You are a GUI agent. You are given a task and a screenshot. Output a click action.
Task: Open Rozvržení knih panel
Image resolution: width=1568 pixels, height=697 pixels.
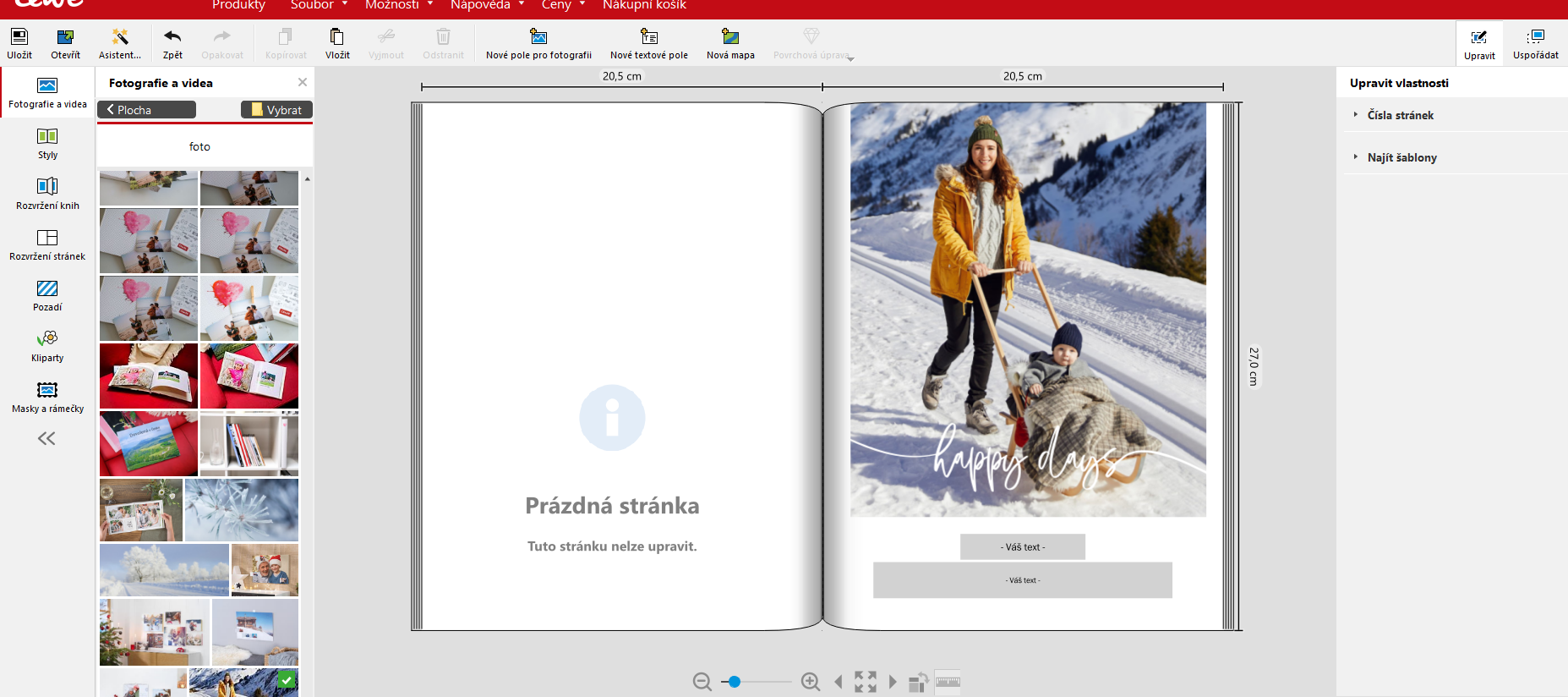point(47,194)
